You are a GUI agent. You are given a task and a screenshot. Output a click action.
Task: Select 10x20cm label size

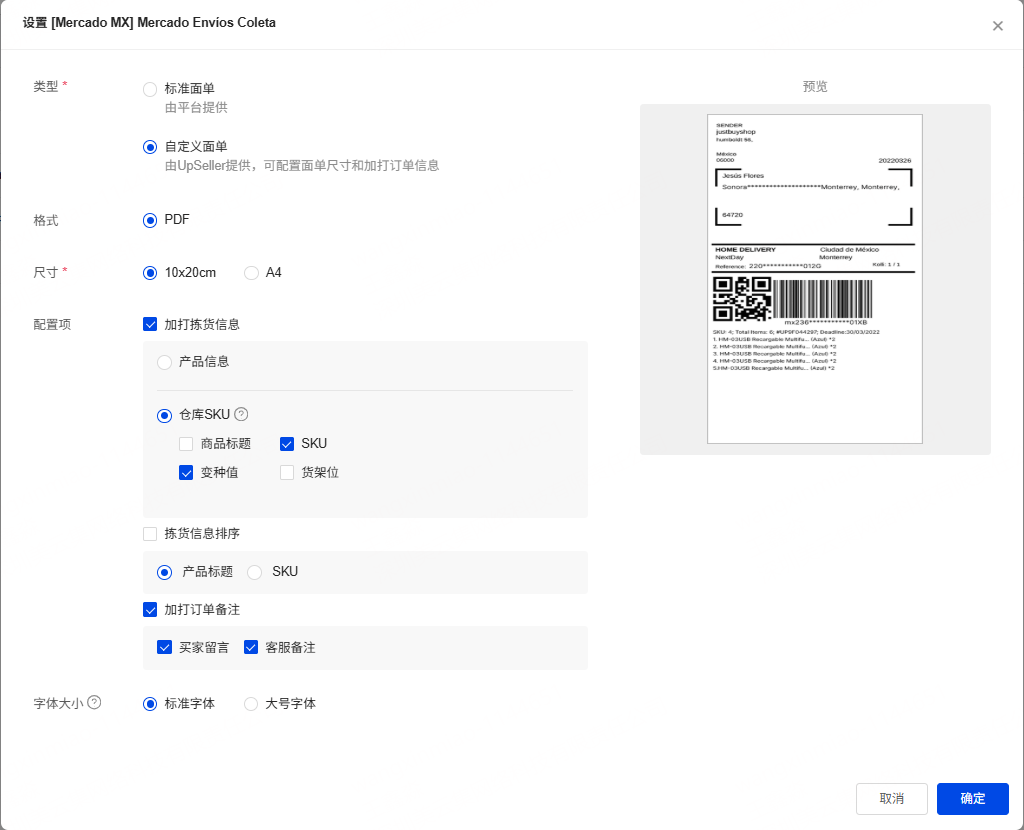click(150, 273)
